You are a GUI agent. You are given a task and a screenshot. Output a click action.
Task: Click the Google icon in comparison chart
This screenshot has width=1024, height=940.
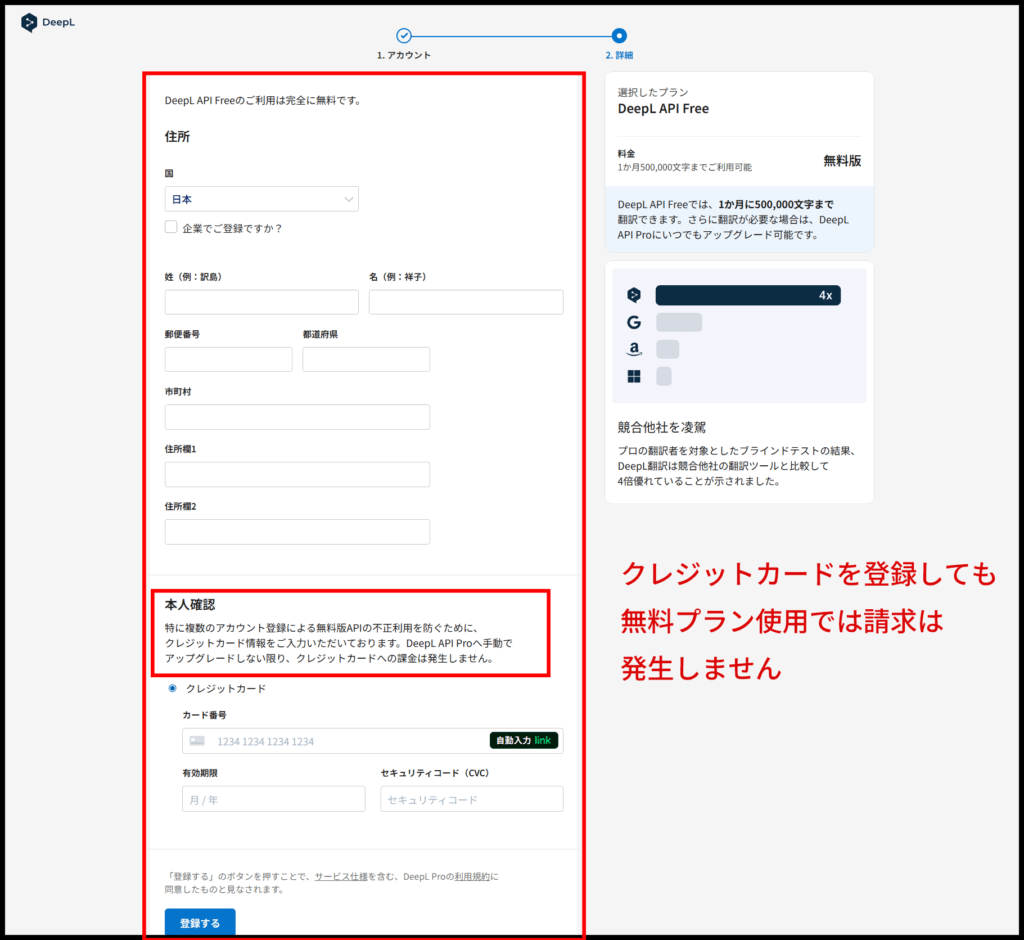click(633, 322)
